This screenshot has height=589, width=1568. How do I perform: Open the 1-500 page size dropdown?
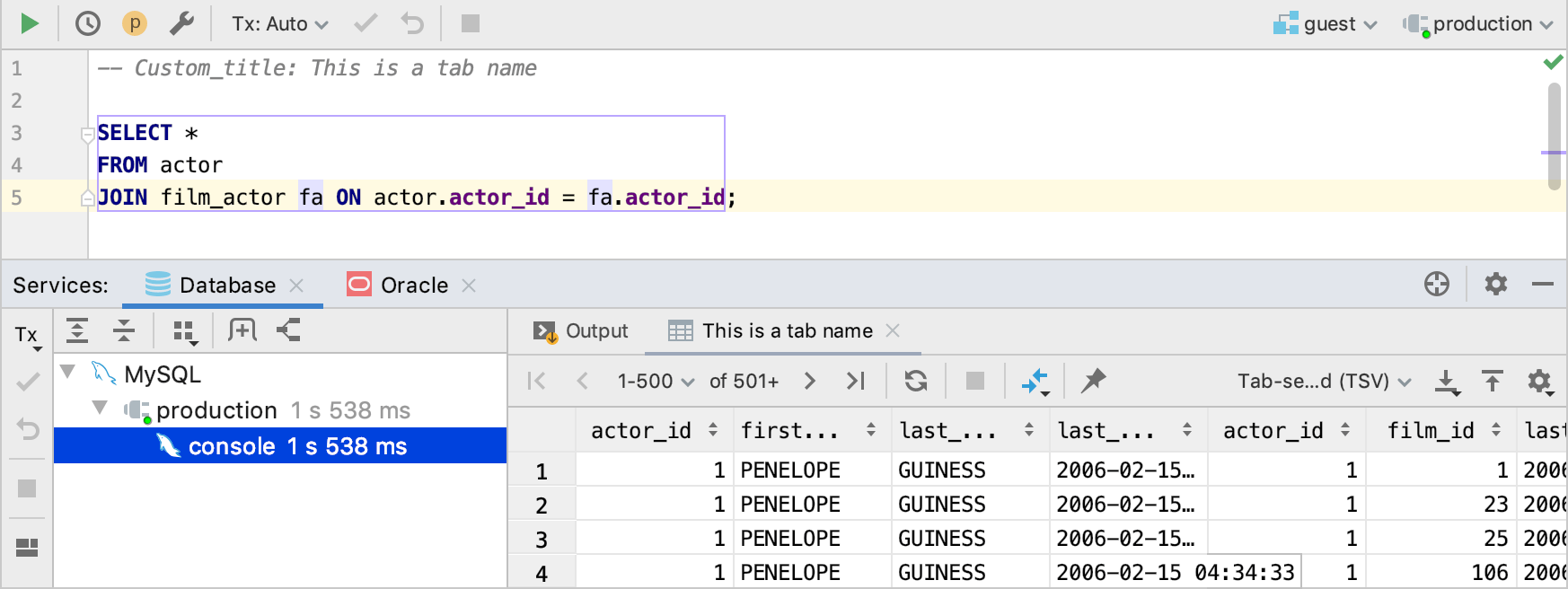click(x=656, y=382)
